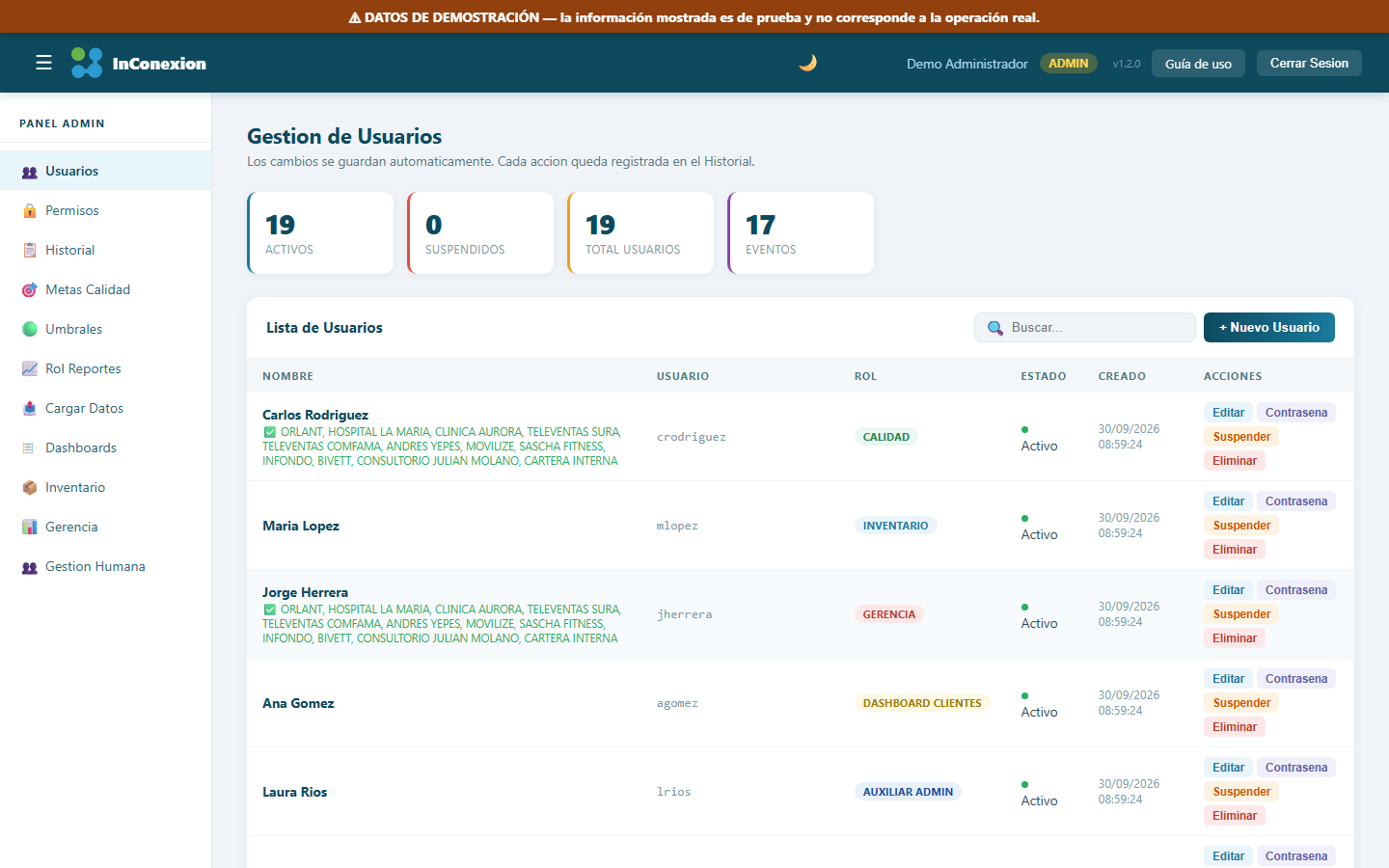Click Cerrar Sesion button
Screen dimensions: 1389x868
click(1309, 63)
